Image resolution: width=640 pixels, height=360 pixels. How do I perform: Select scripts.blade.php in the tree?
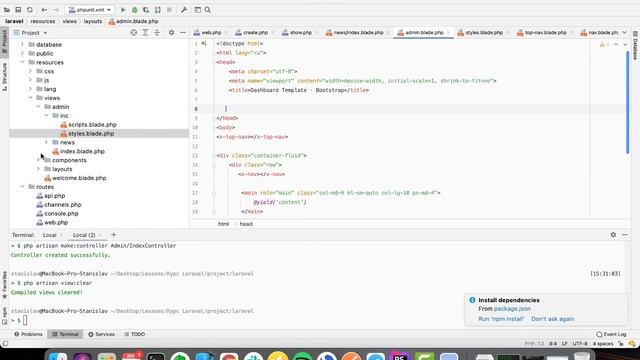(x=92, y=124)
